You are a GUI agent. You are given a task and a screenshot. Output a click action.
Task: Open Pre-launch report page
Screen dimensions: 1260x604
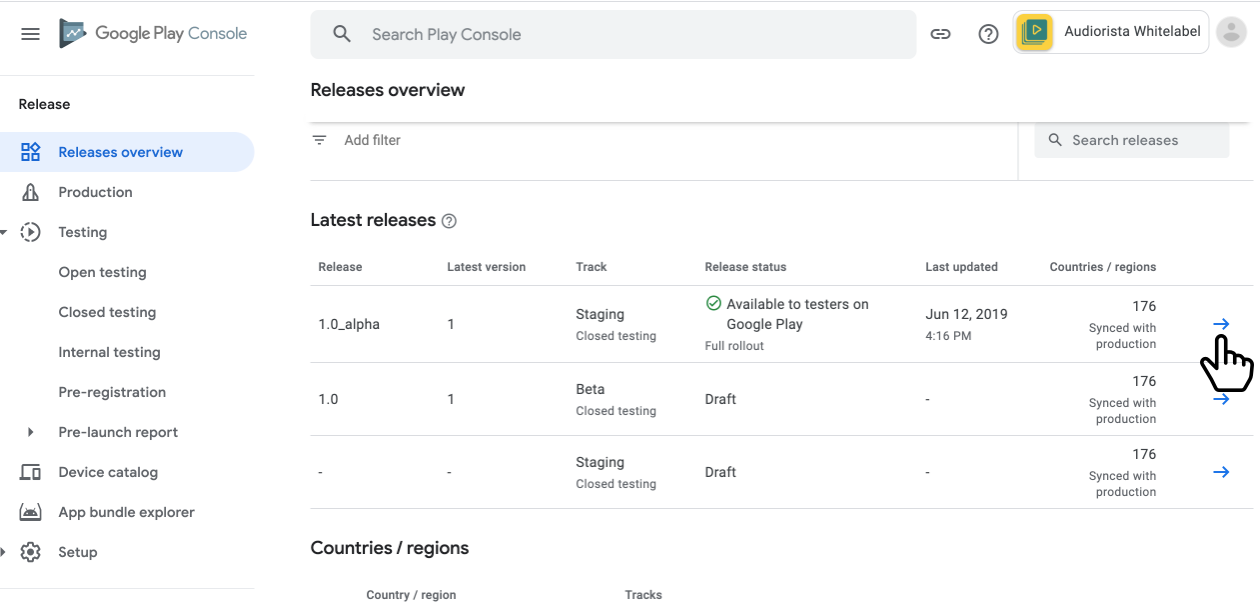118,432
